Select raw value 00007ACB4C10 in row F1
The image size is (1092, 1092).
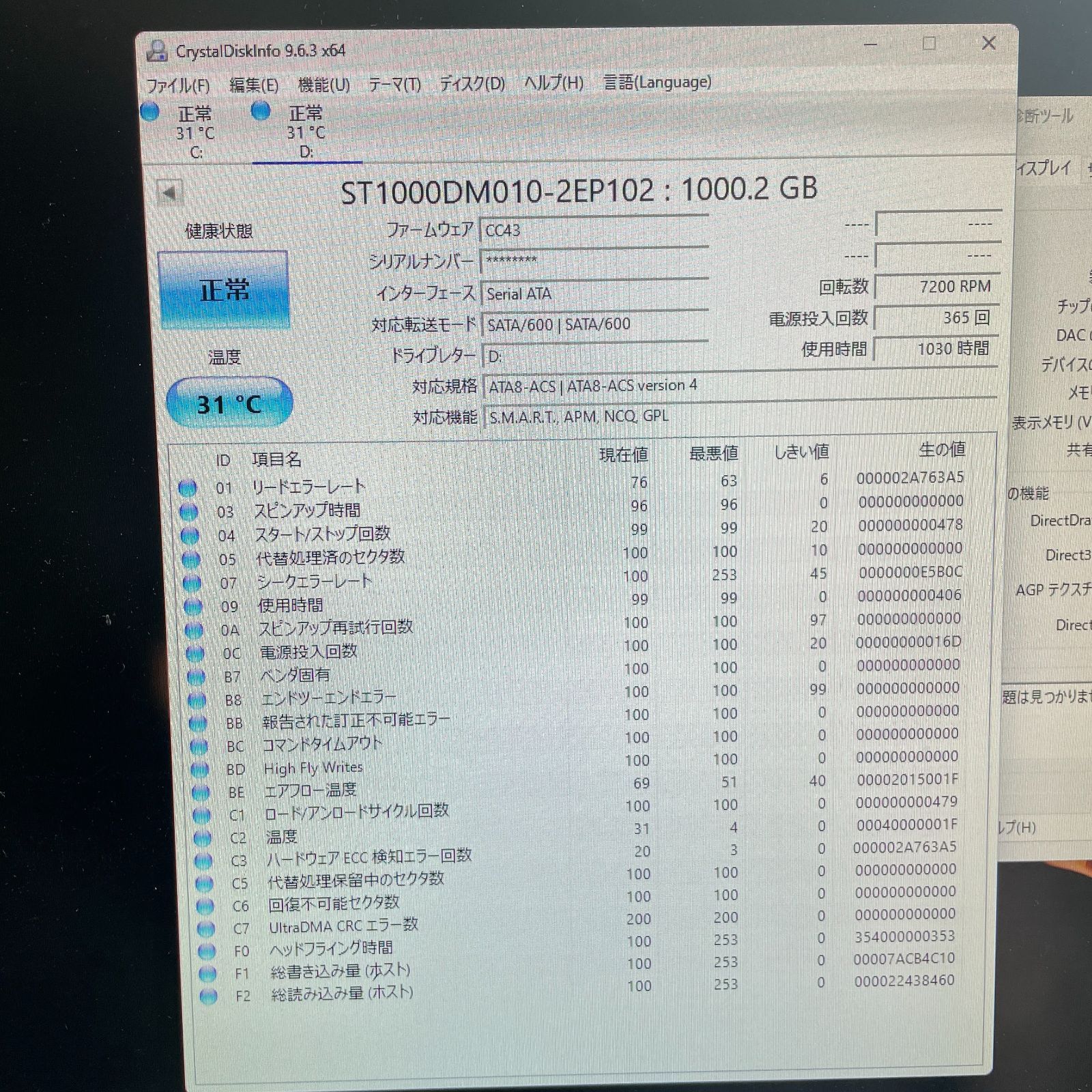point(904,958)
